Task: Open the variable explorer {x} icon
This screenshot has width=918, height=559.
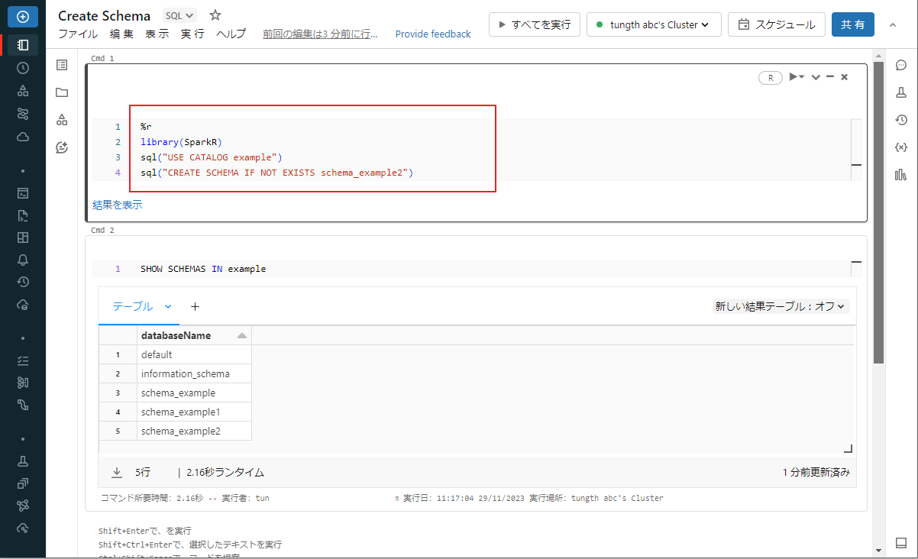Action: point(901,147)
